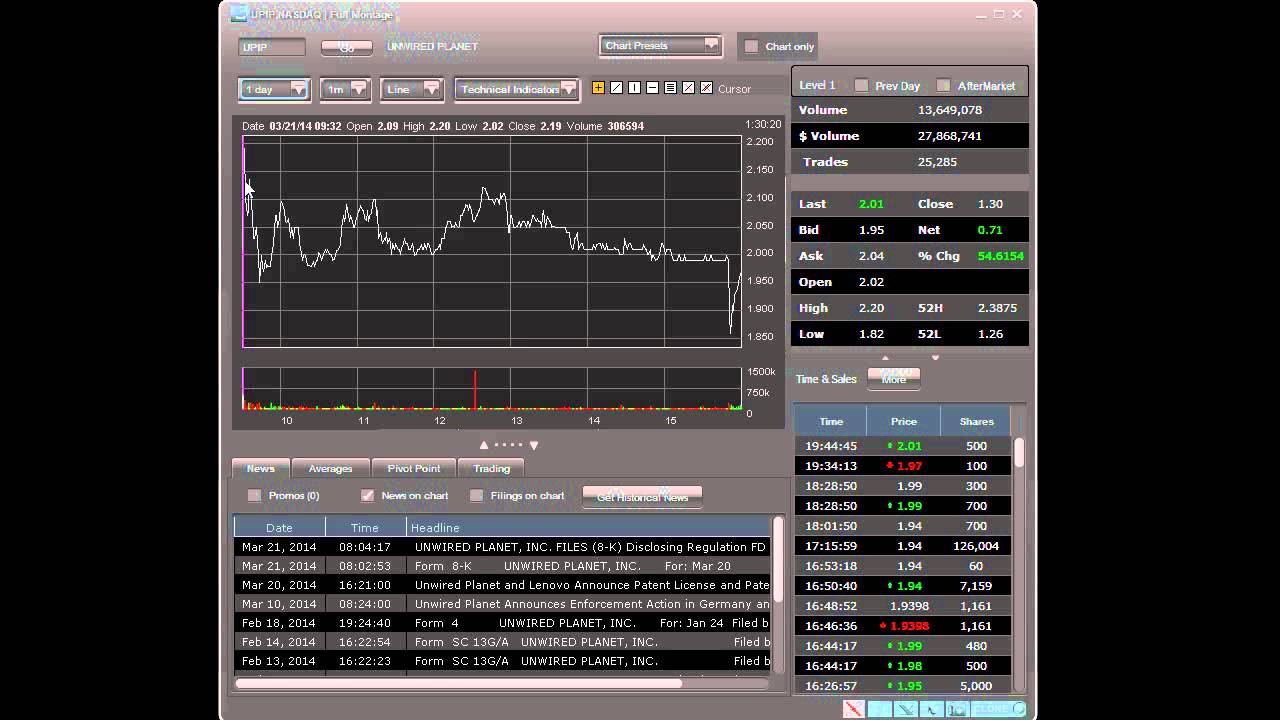The width and height of the screenshot is (1280, 720).
Task: Open the Enforcement Action in Germany headline
Action: (592, 604)
